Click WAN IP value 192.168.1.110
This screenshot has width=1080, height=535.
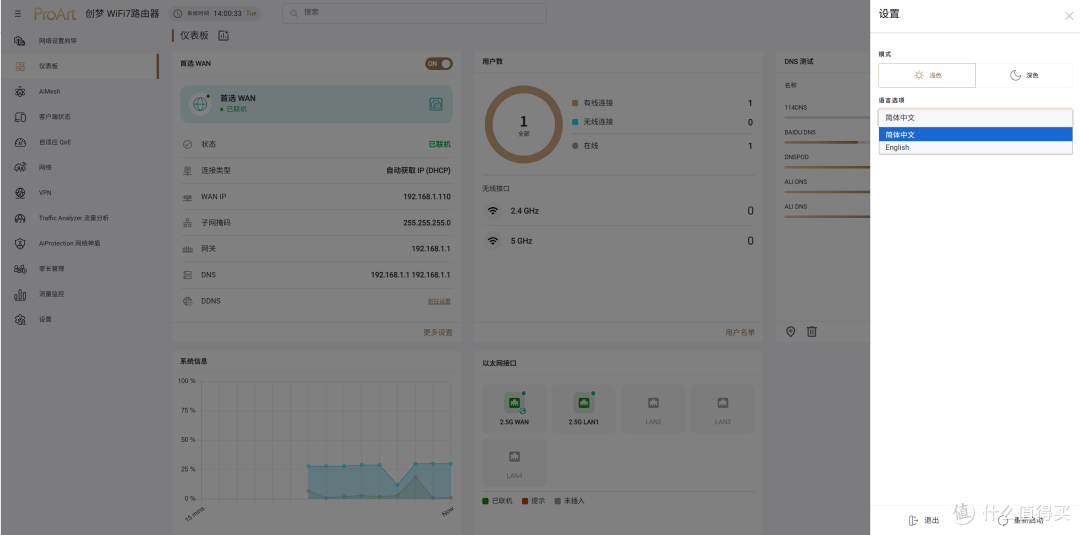pyautogui.click(x=427, y=197)
